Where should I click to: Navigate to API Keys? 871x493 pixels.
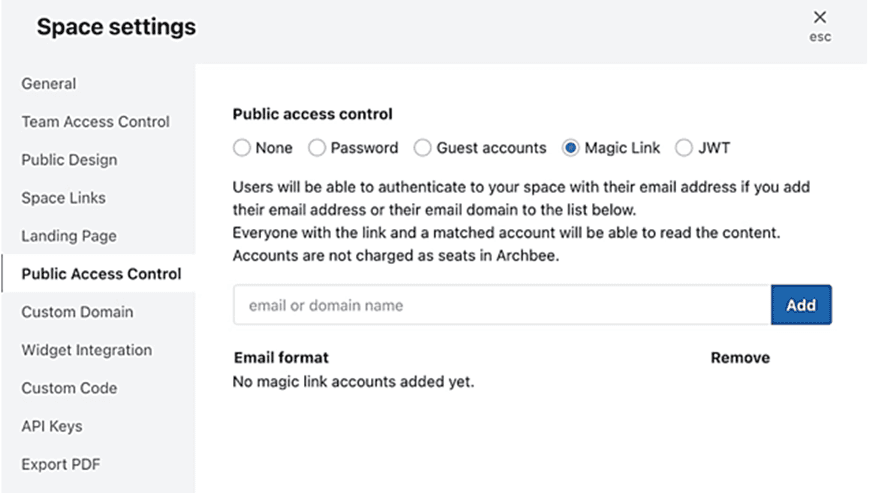pos(52,426)
